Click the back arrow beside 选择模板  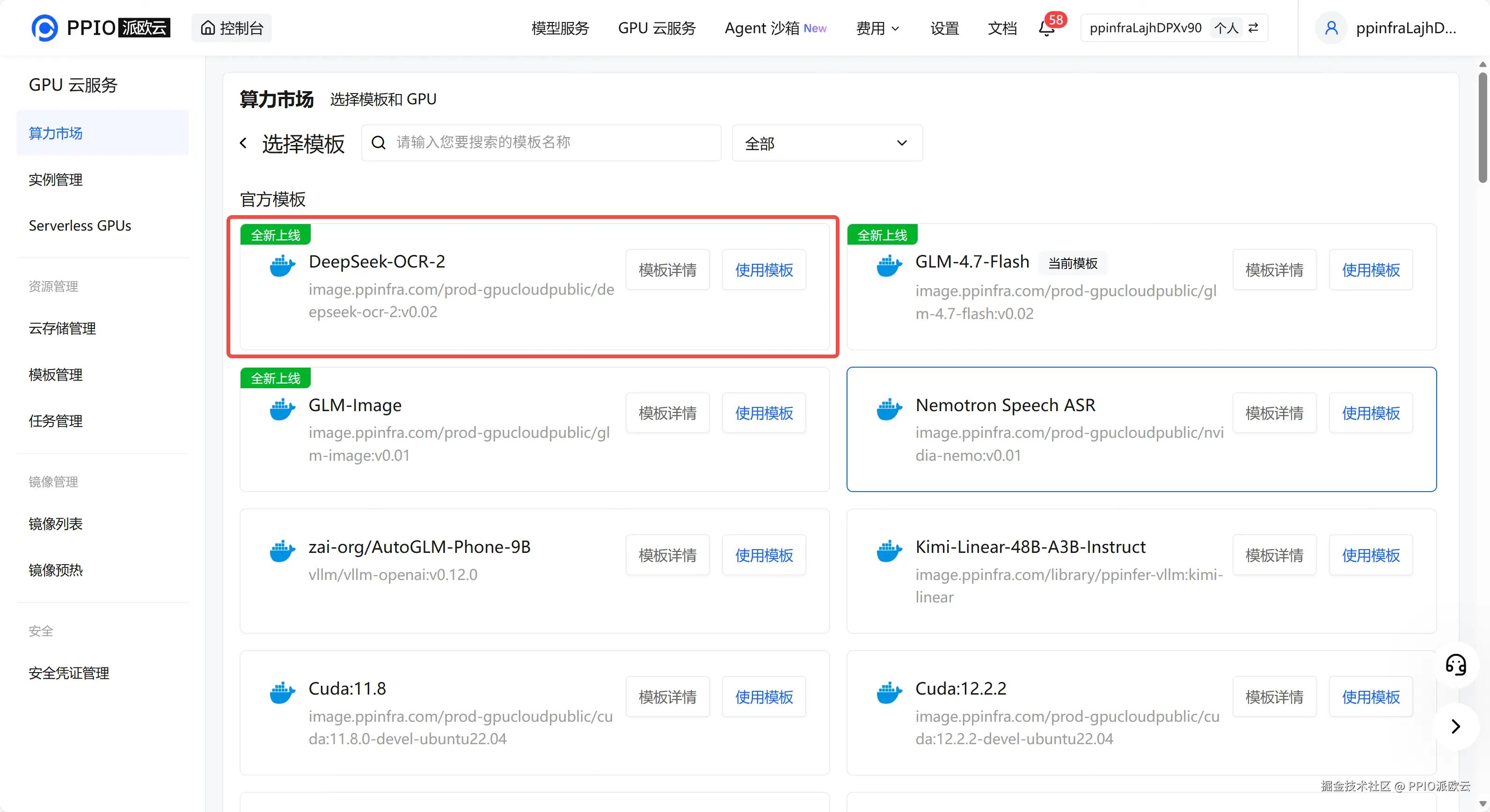pyautogui.click(x=243, y=143)
